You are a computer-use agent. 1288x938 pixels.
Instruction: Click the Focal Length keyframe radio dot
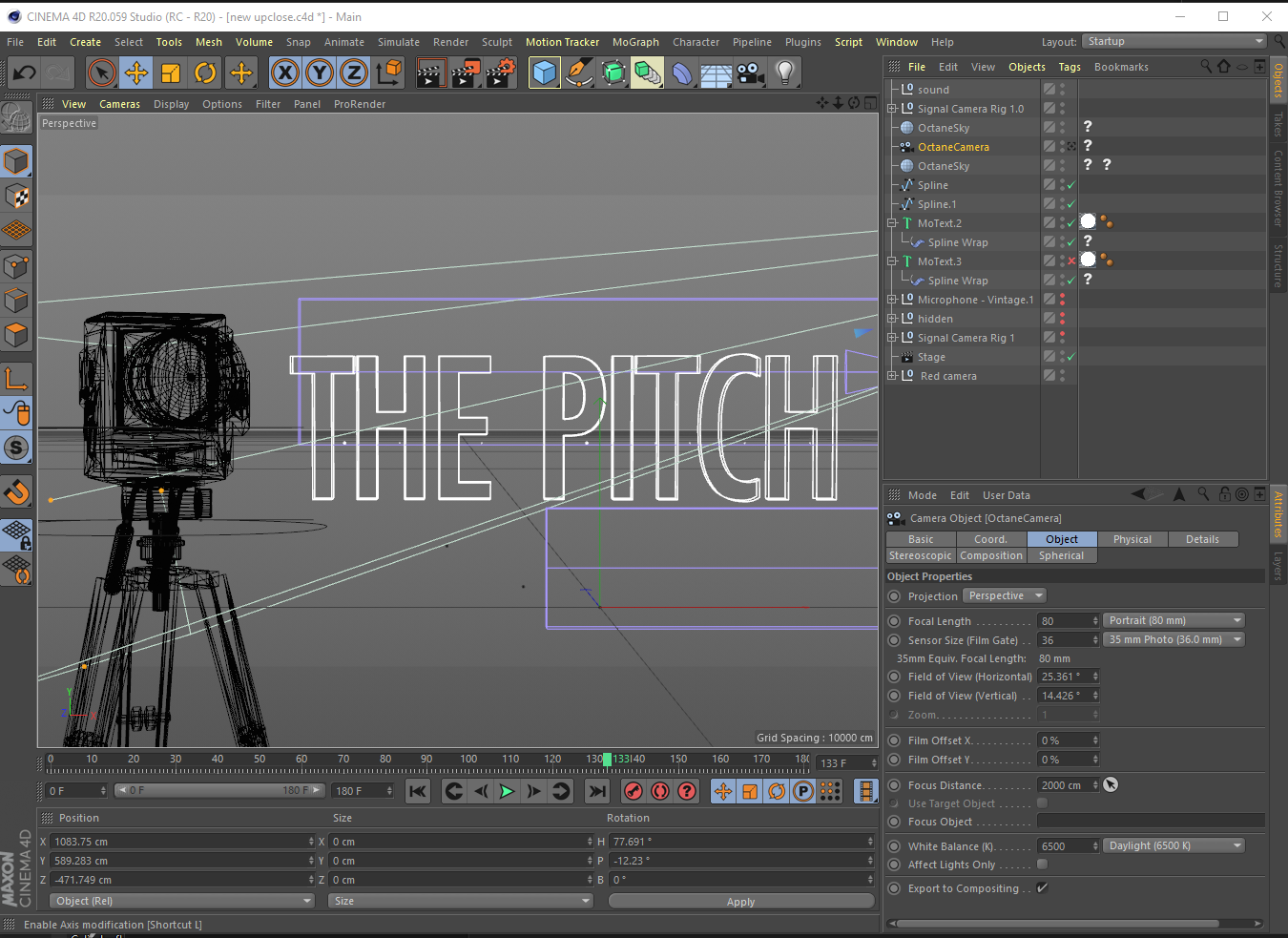point(894,621)
